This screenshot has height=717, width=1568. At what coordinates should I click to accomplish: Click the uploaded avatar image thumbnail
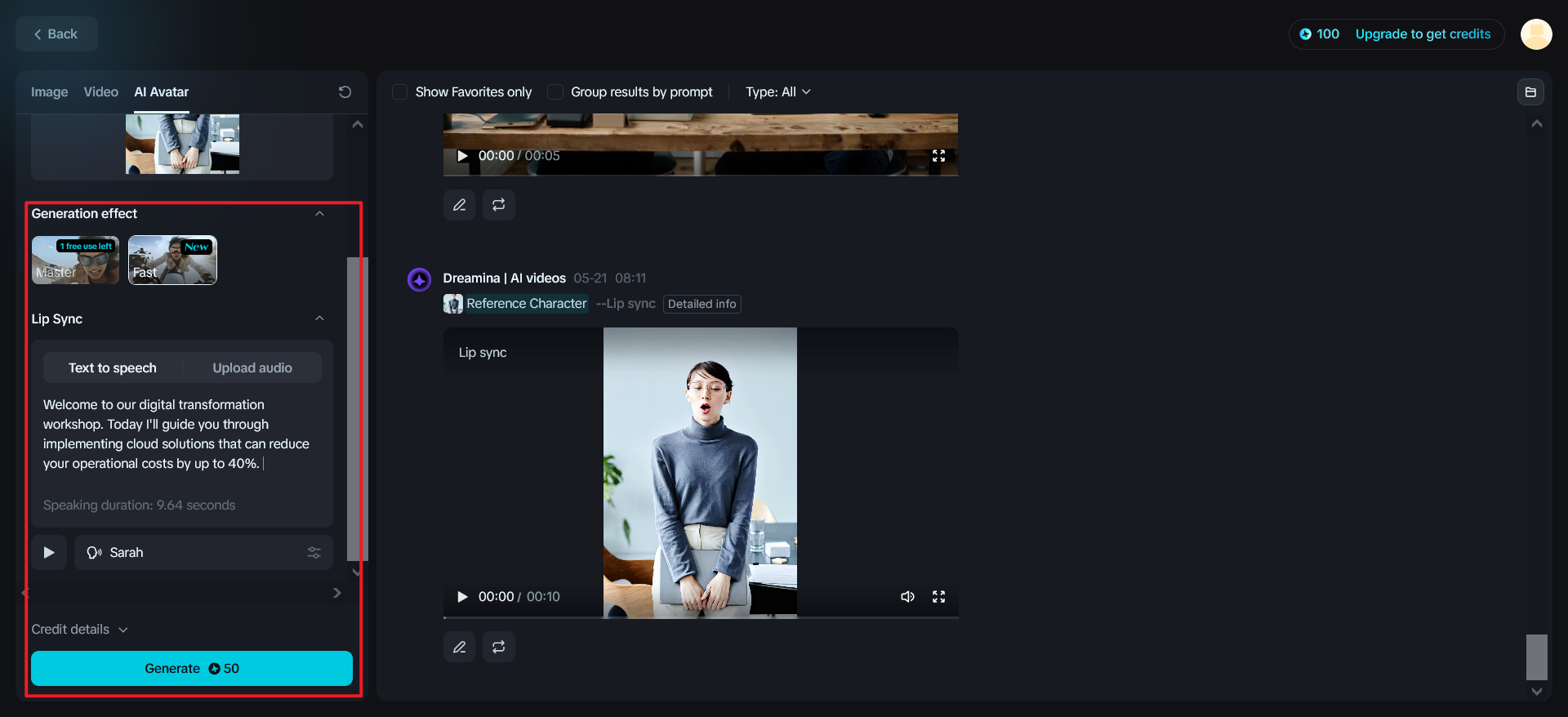pyautogui.click(x=182, y=144)
